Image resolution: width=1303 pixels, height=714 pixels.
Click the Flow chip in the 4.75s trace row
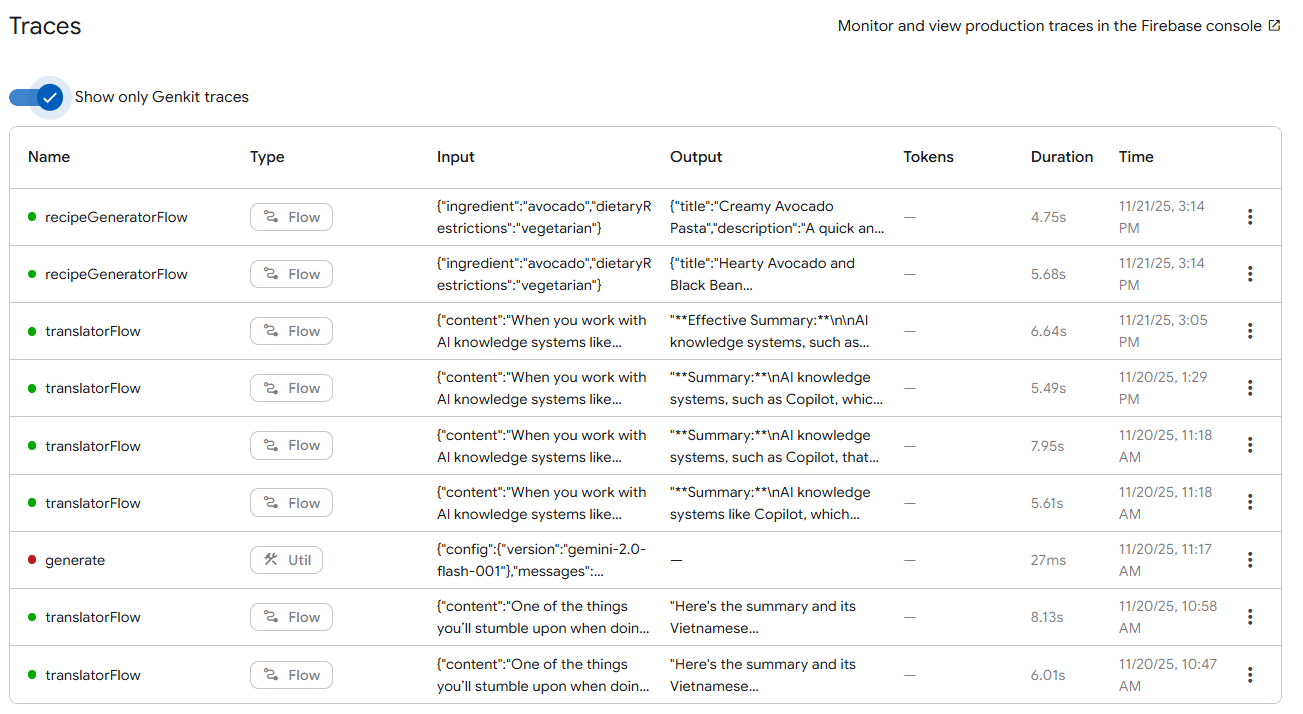point(291,217)
